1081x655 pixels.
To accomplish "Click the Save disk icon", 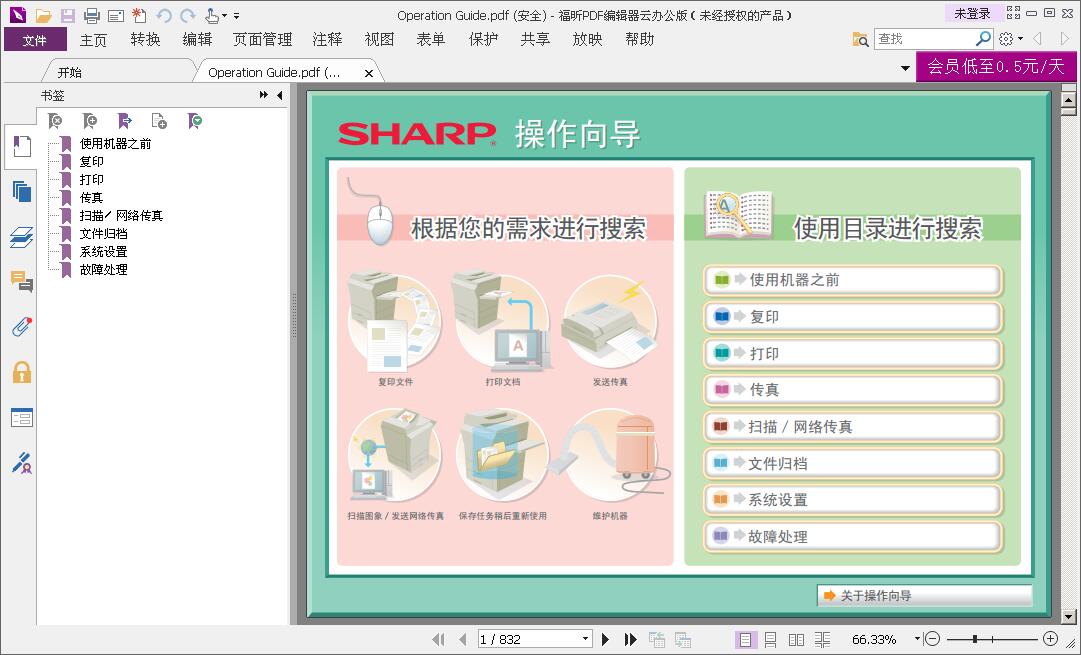I will [67, 15].
